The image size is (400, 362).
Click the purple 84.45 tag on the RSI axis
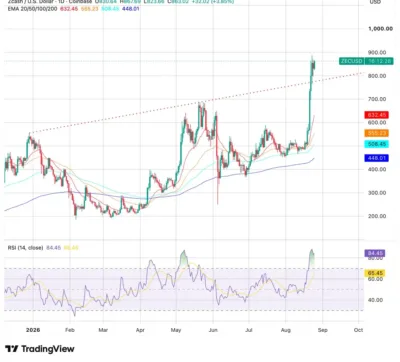375,253
